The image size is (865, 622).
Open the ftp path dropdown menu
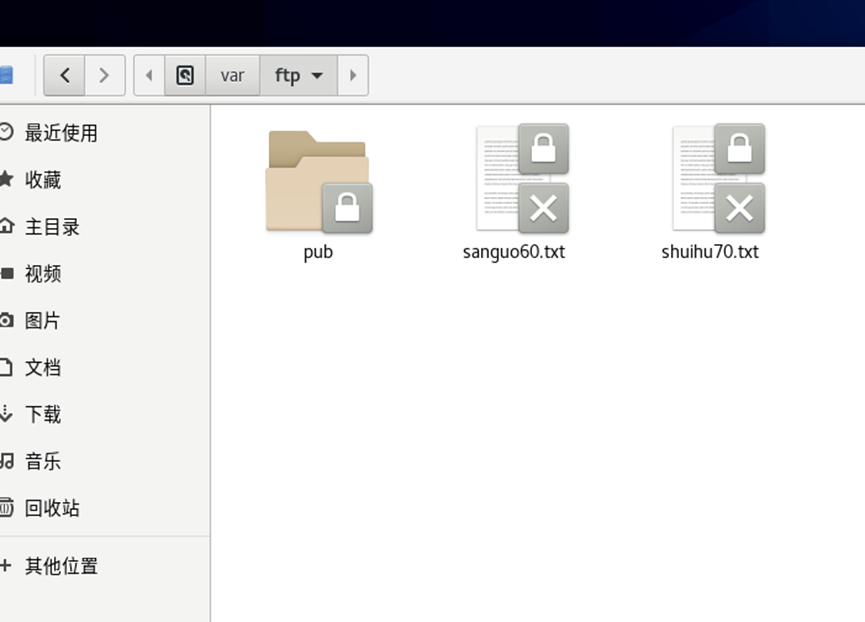[x=298, y=75]
